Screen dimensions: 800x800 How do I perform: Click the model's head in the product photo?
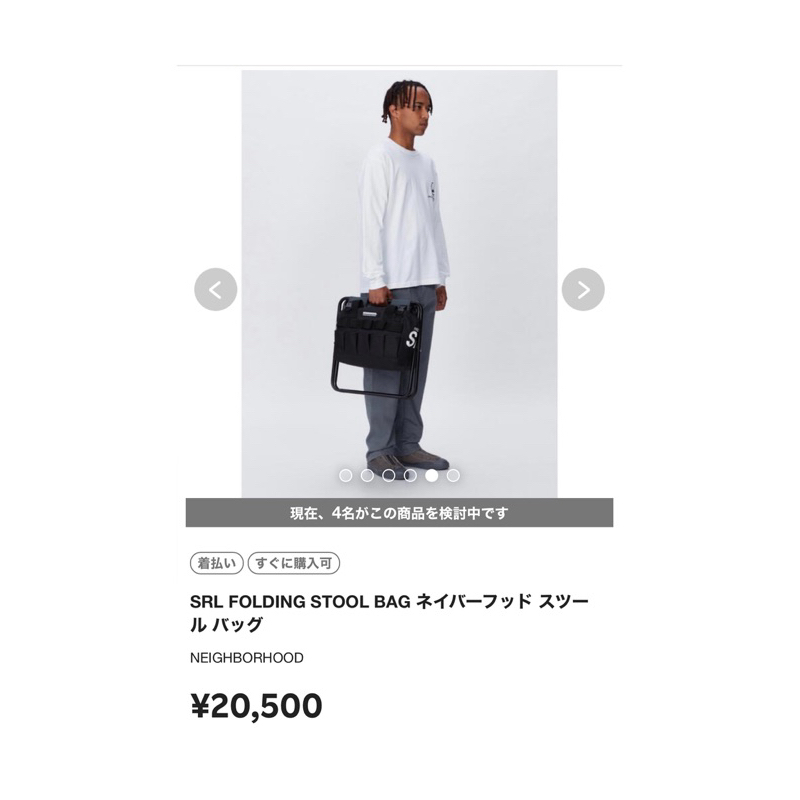click(x=405, y=108)
